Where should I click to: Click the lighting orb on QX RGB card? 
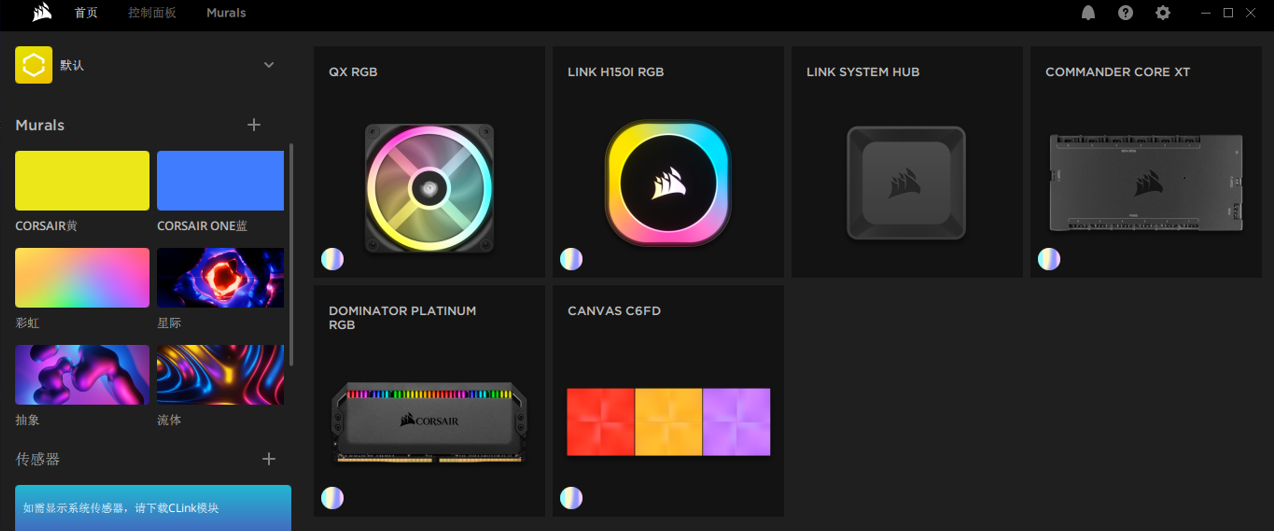(x=333, y=259)
